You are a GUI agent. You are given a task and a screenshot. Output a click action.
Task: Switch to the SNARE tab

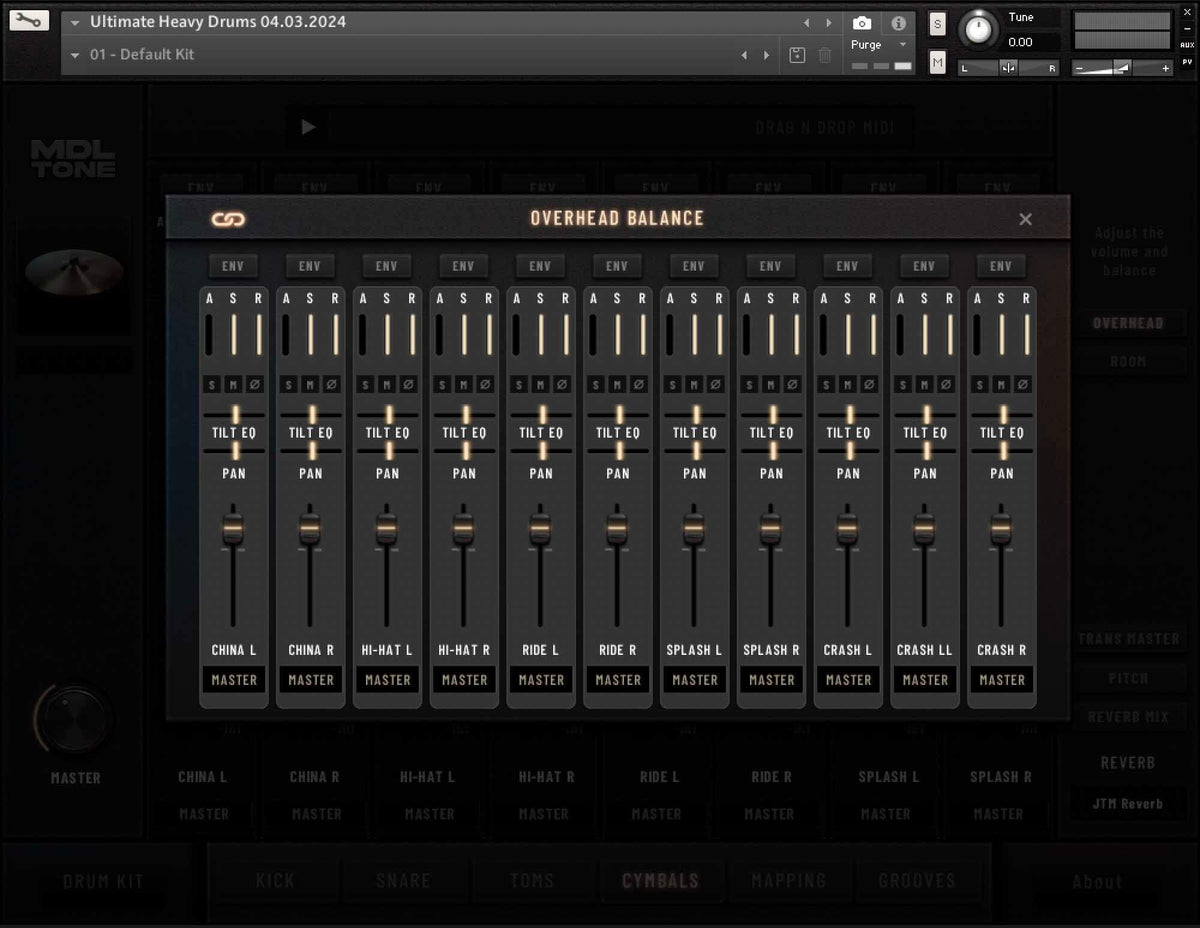click(403, 881)
